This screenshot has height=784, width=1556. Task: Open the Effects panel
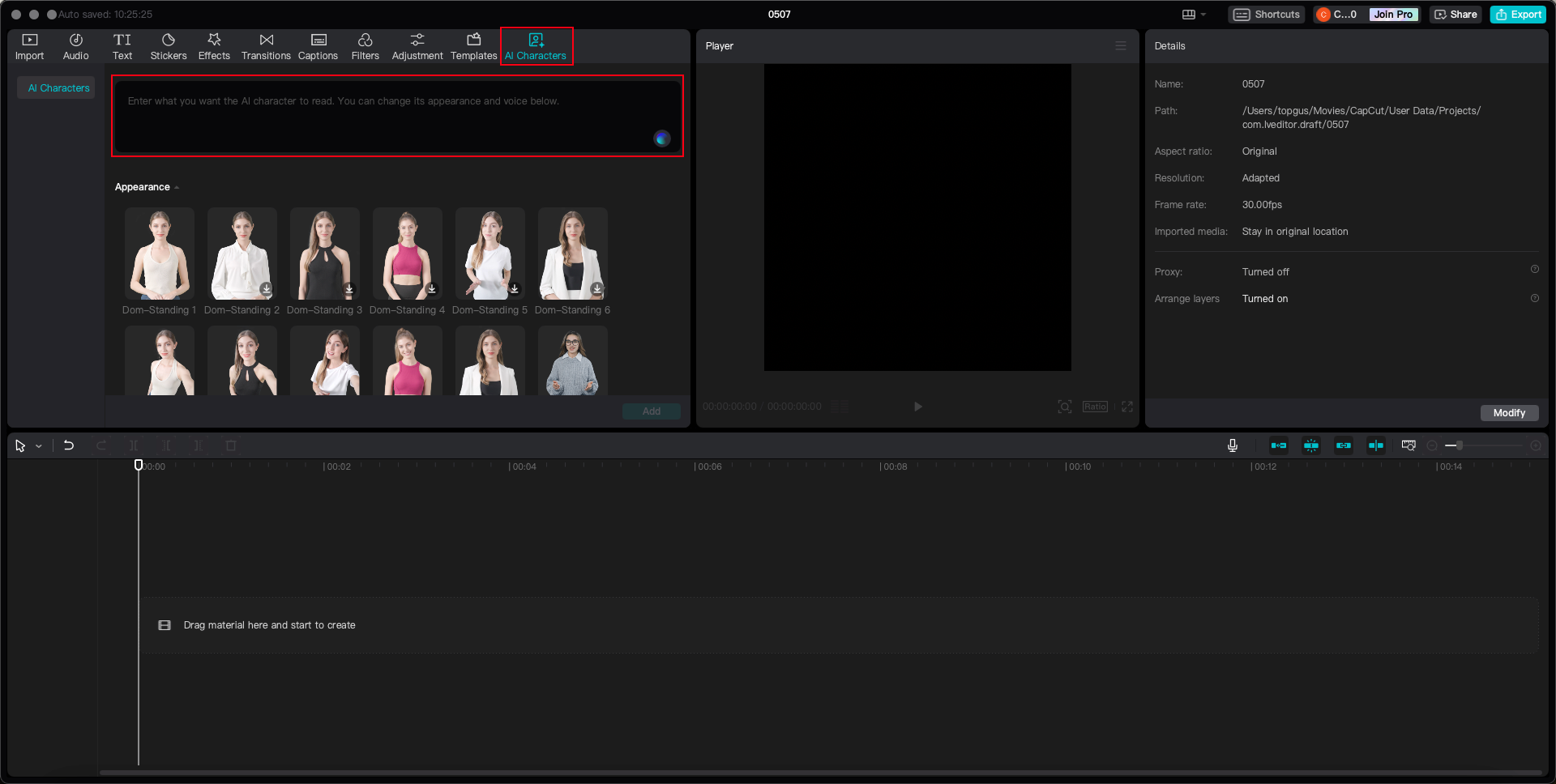214,46
